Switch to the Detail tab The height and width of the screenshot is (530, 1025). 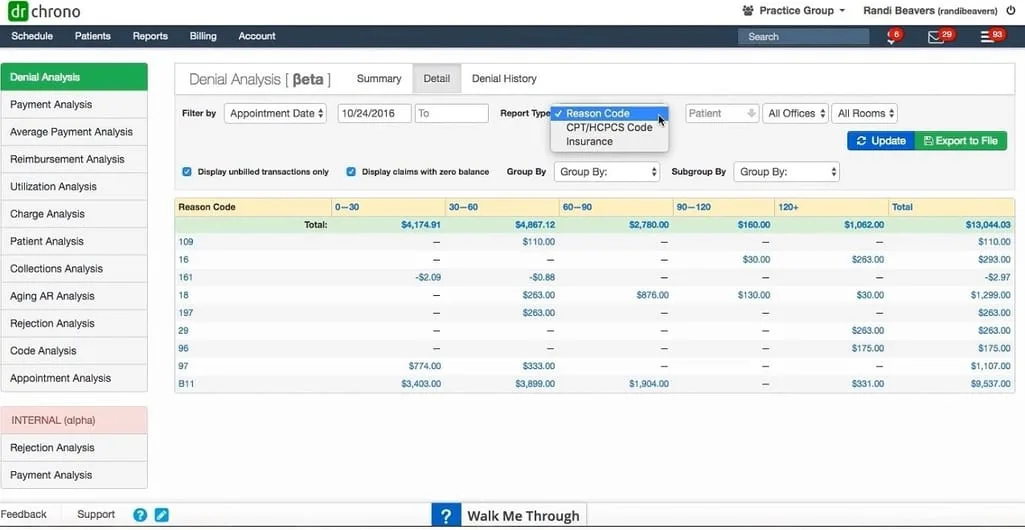point(437,78)
